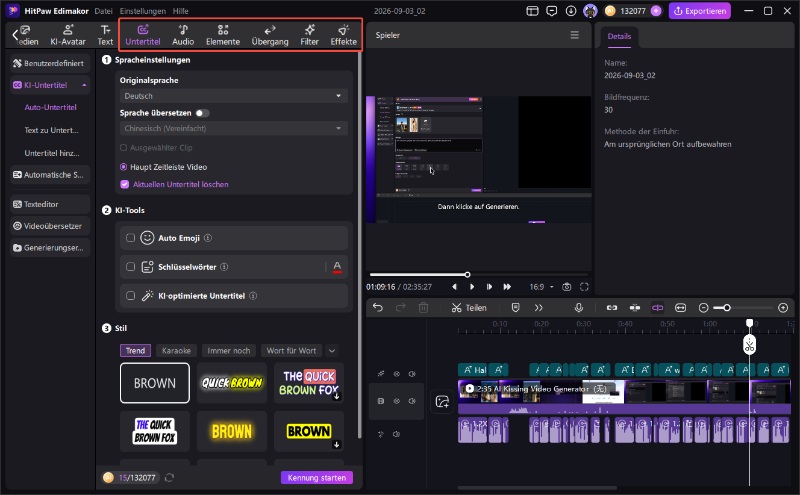This screenshot has height=495, width=800.
Task: Add a marker with the timeline marker icon
Action: pos(515,308)
